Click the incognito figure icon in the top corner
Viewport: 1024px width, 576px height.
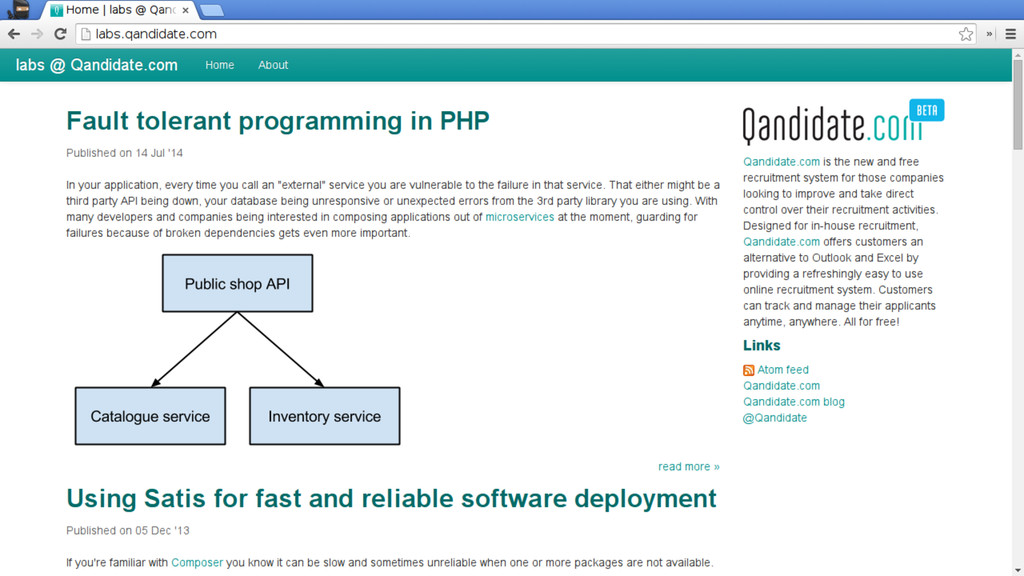coord(18,10)
